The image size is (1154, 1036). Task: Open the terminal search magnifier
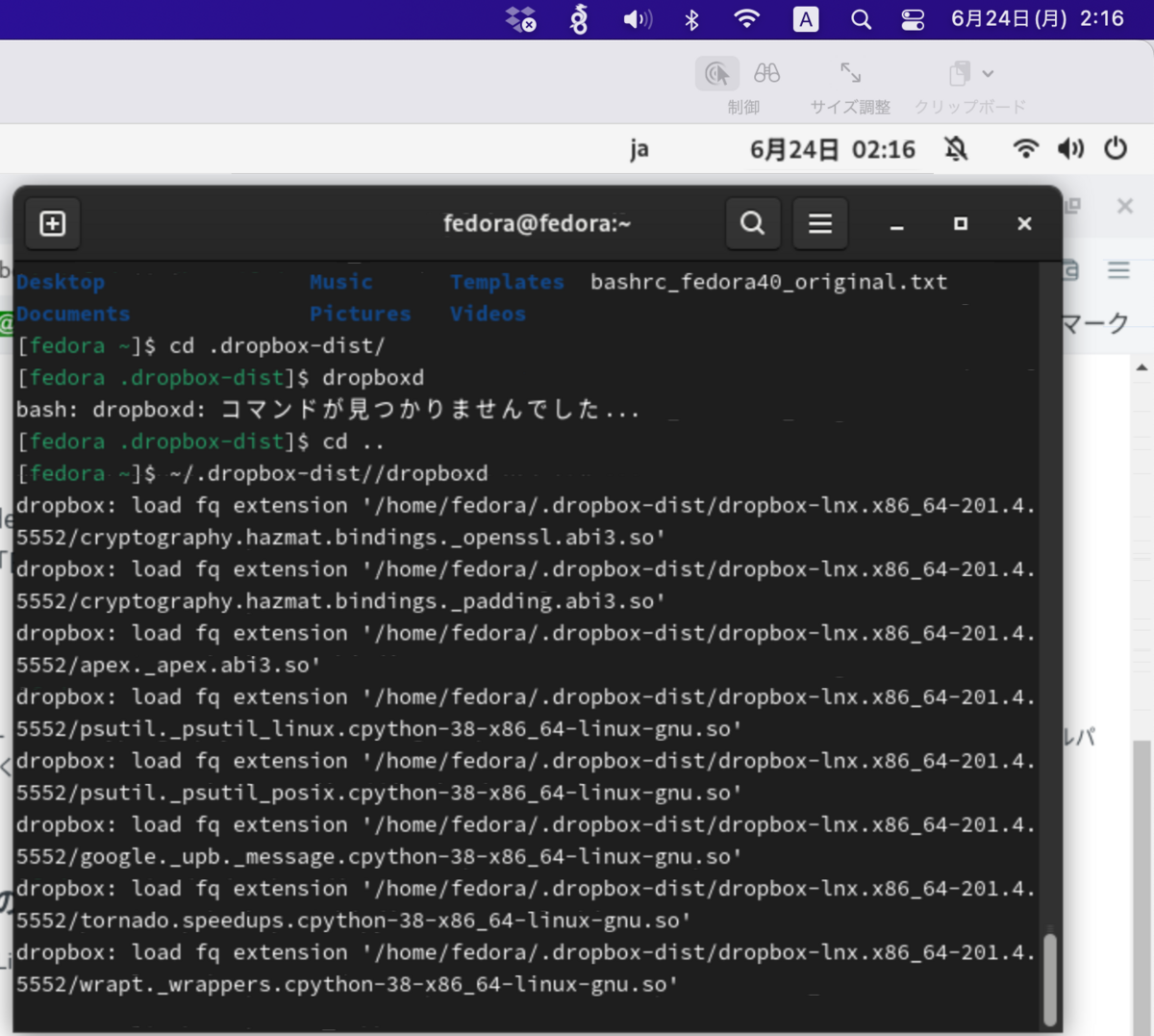(752, 223)
